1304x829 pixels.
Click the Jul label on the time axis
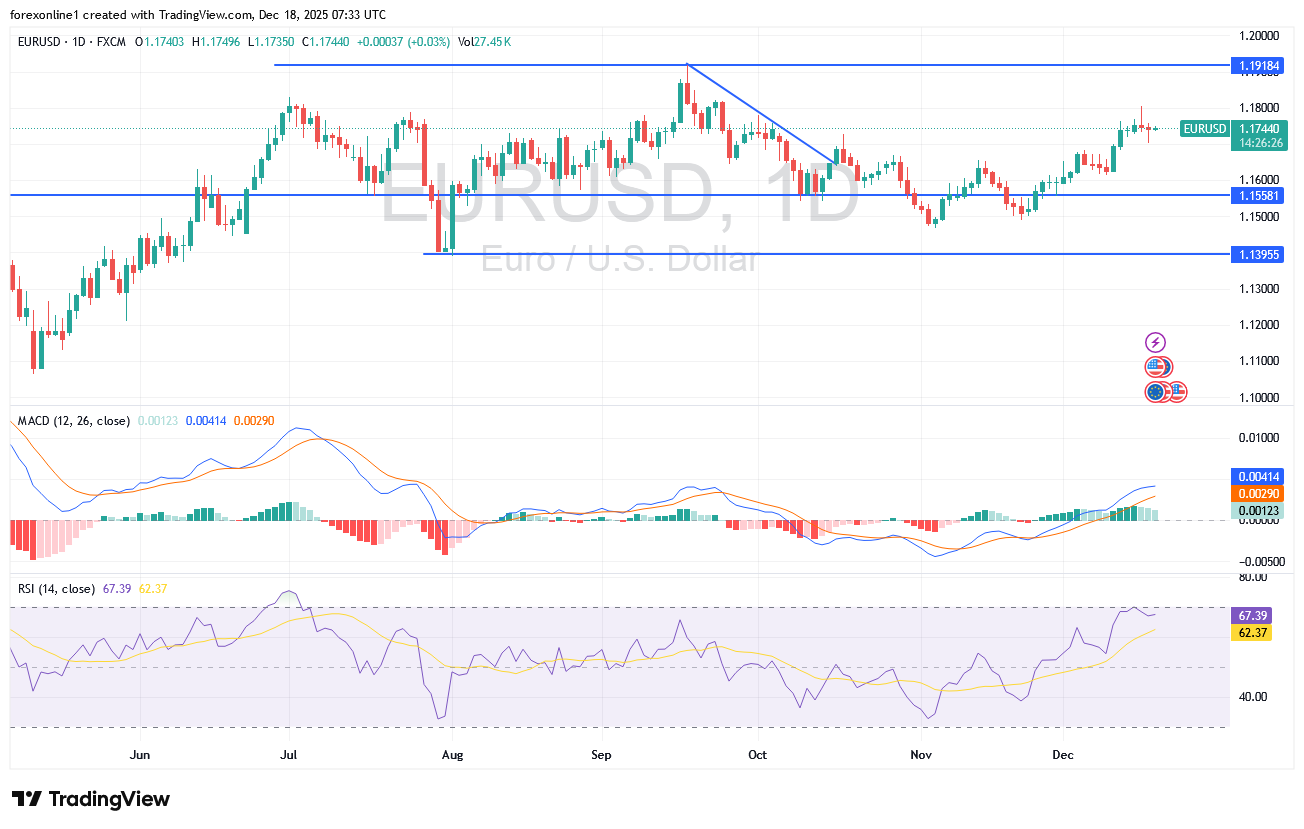point(289,755)
